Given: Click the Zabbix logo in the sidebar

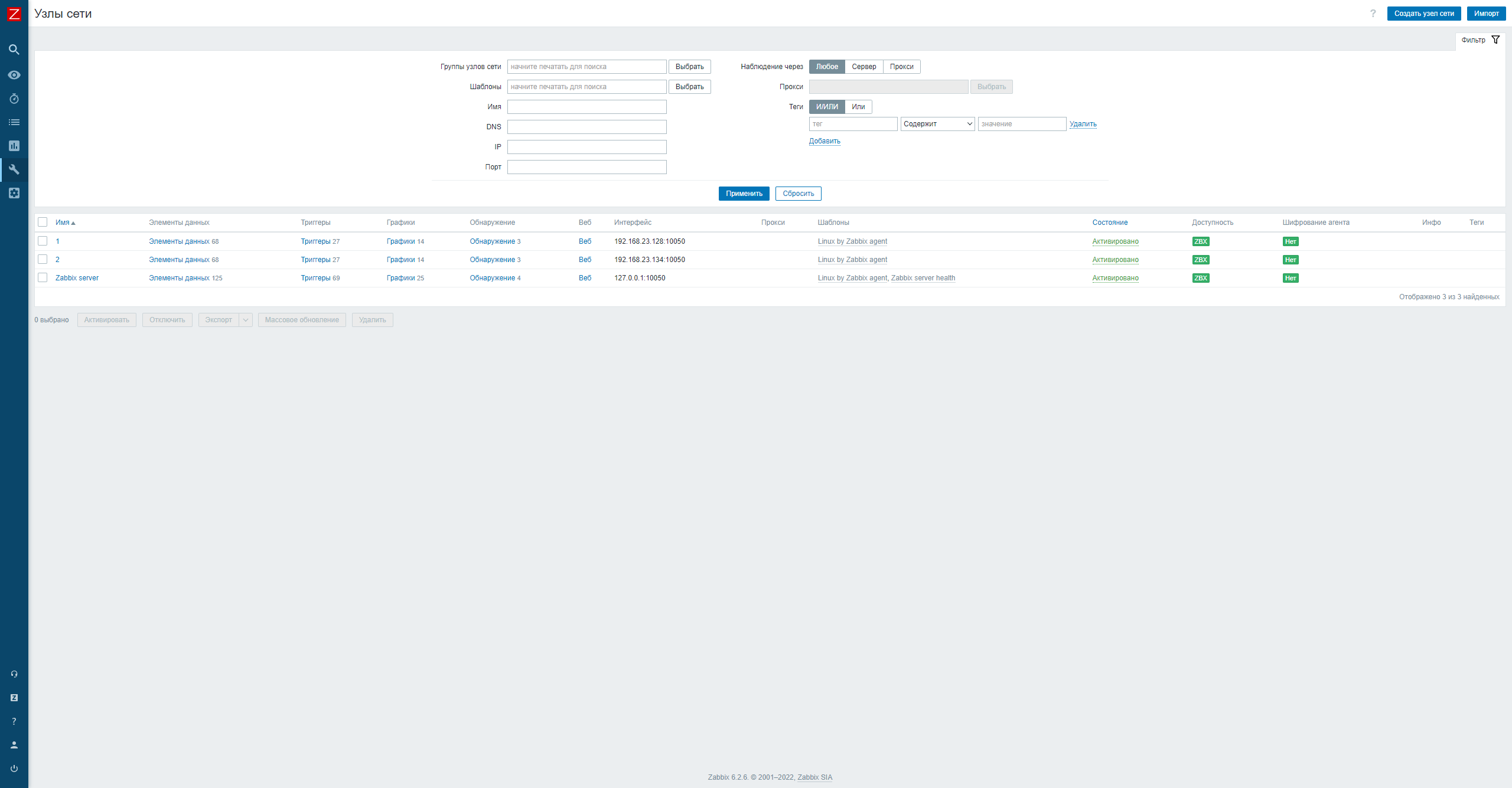Looking at the screenshot, I should coord(14,14).
